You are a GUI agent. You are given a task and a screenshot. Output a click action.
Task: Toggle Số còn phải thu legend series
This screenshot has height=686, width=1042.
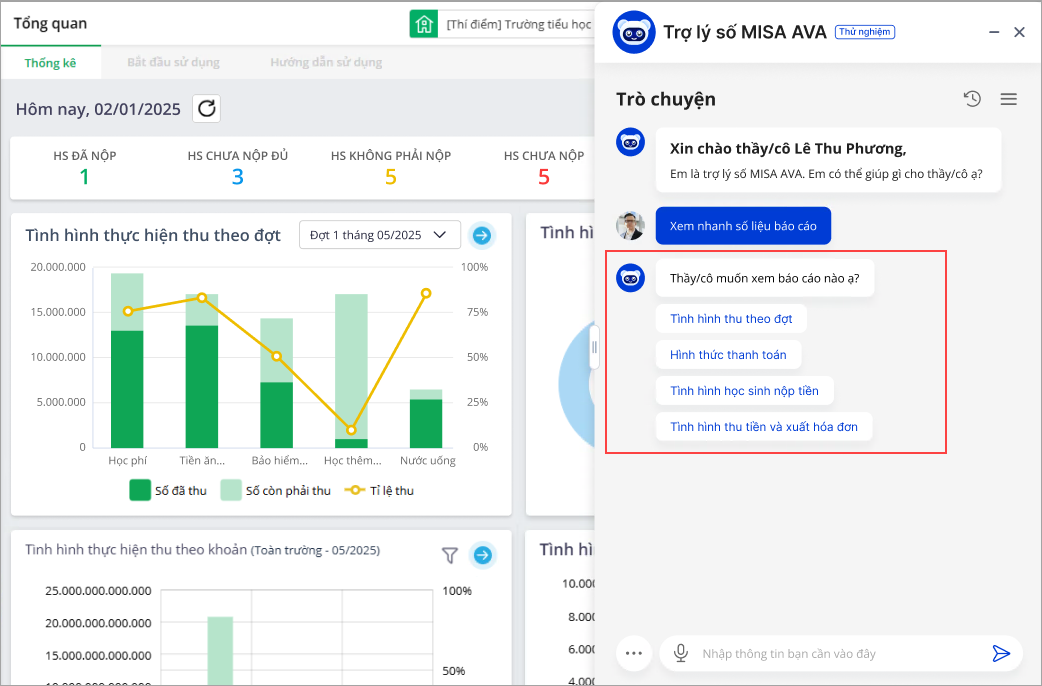tap(276, 491)
